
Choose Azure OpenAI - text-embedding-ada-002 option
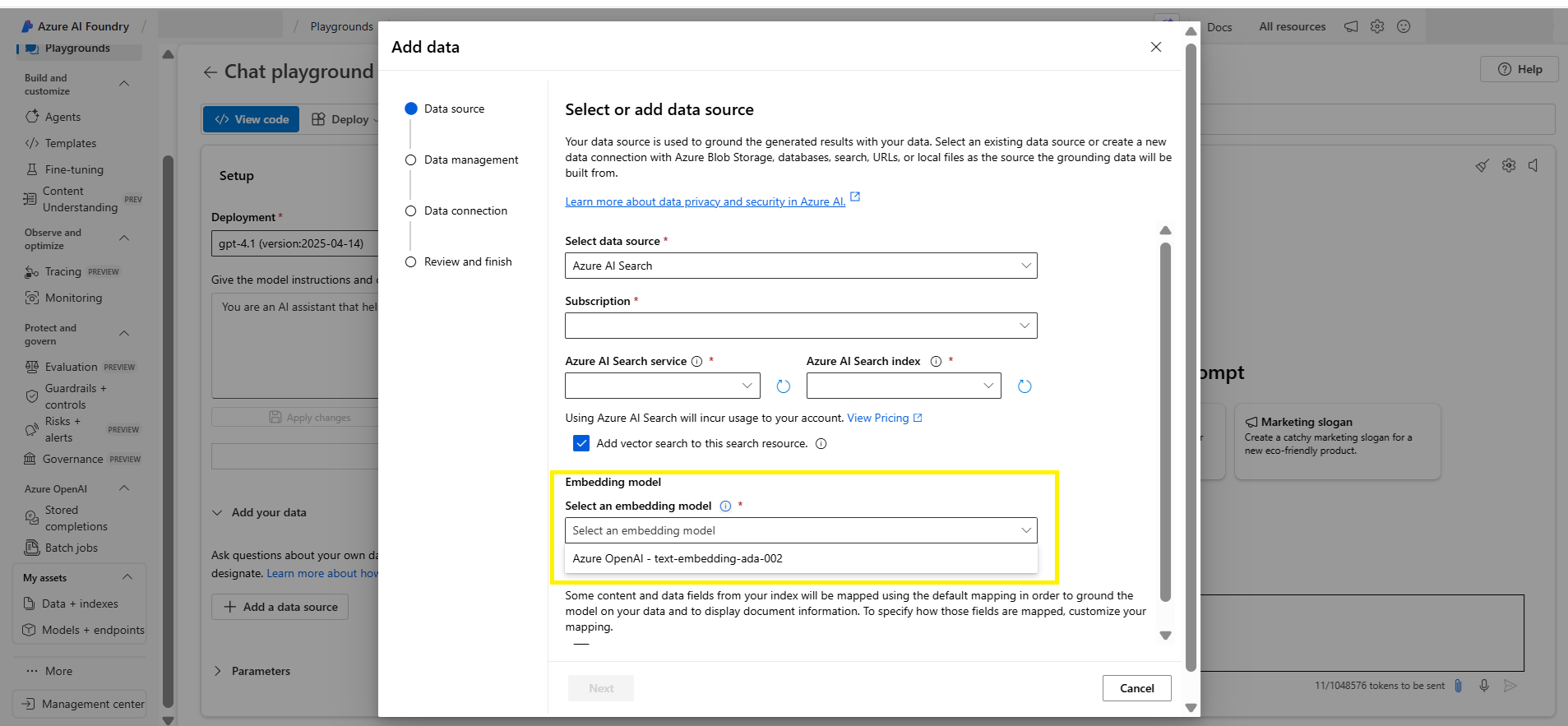pos(801,558)
